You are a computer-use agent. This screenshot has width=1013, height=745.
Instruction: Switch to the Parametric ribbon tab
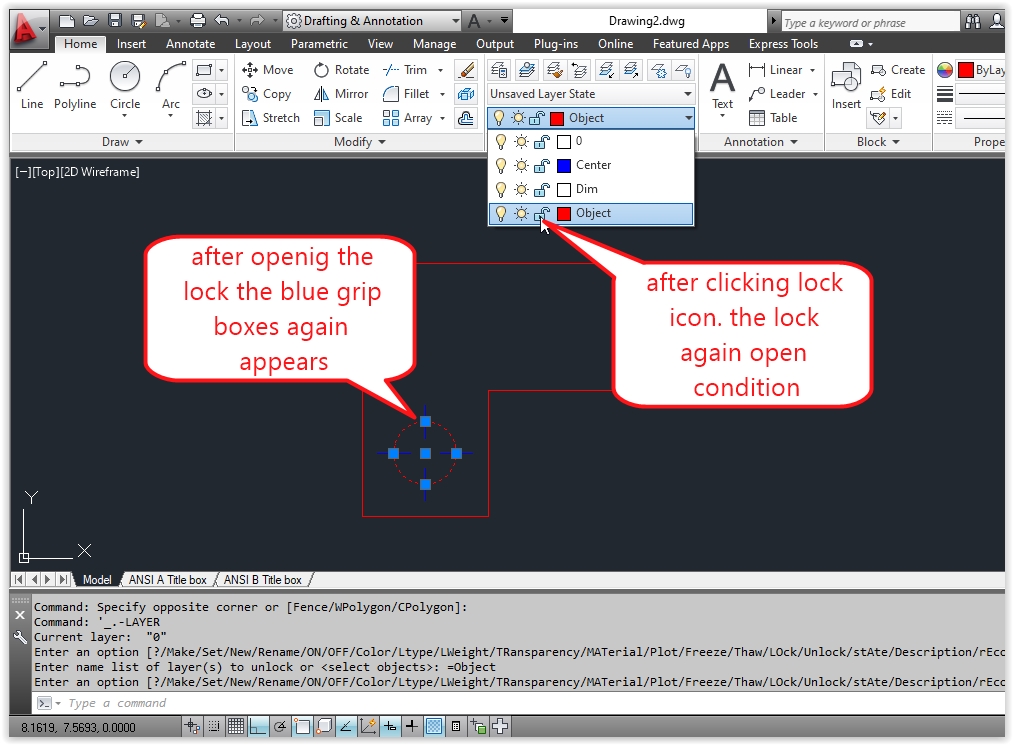[x=319, y=43]
